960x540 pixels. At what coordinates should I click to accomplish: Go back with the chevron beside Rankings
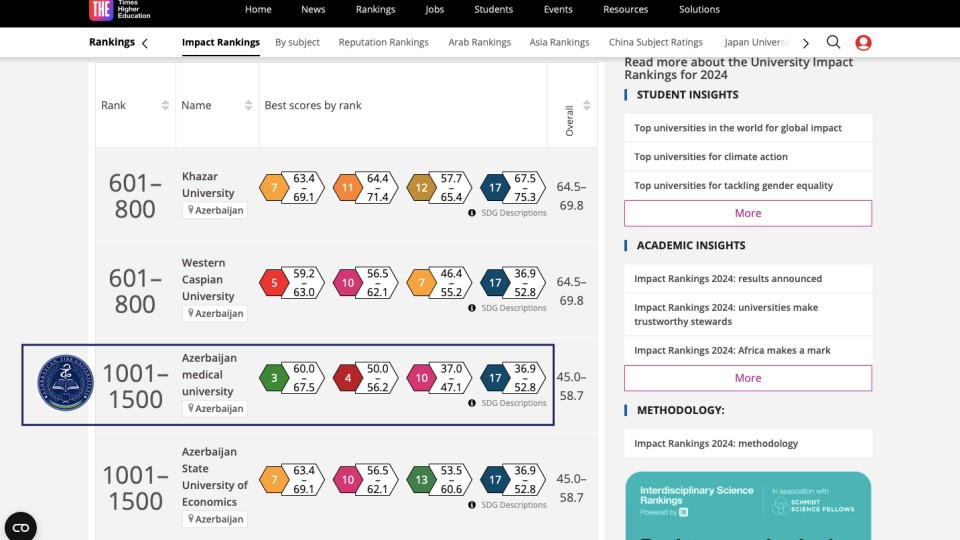[145, 43]
